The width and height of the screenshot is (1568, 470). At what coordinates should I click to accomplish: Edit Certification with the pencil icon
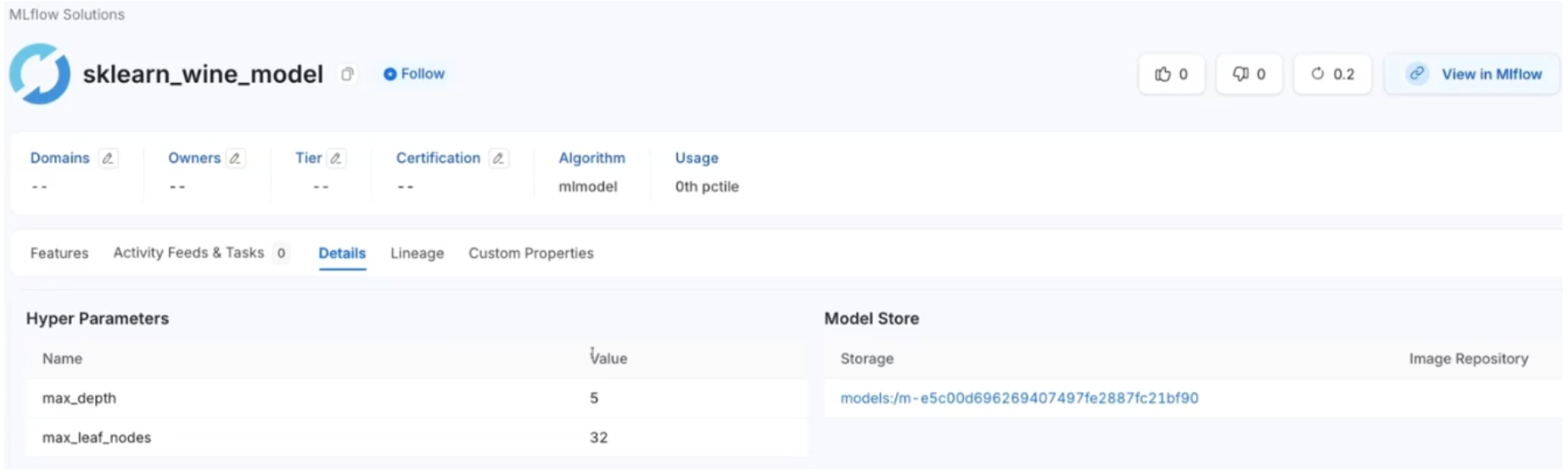point(498,159)
